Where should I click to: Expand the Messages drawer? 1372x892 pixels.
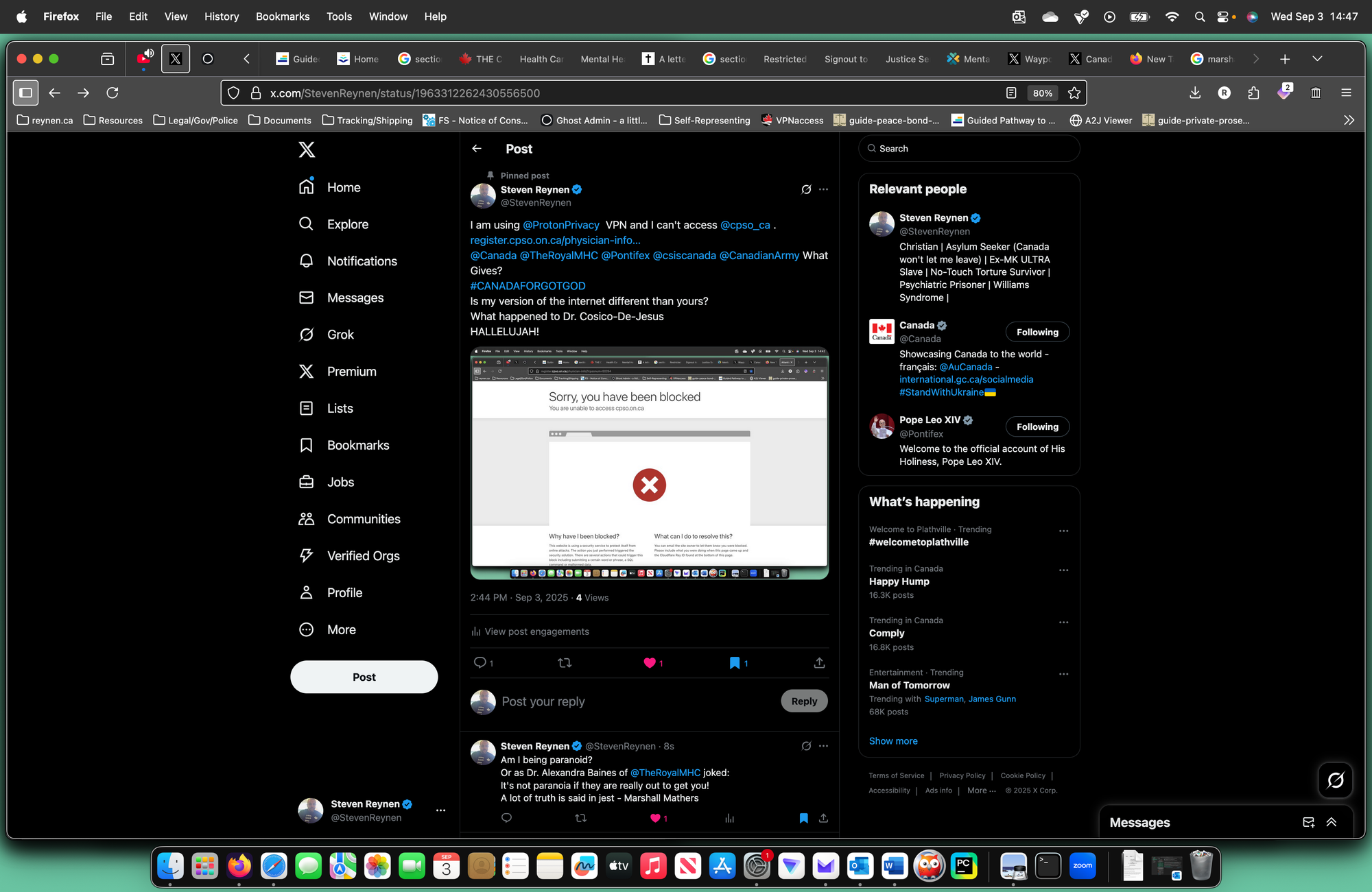click(1332, 822)
